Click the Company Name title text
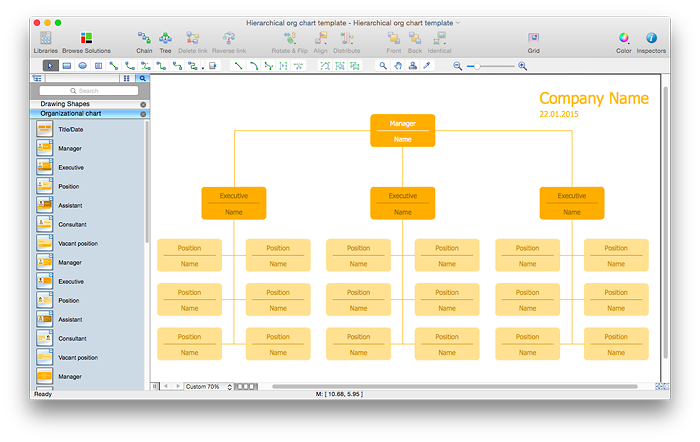The width and height of the screenshot is (700, 442). (x=594, y=98)
